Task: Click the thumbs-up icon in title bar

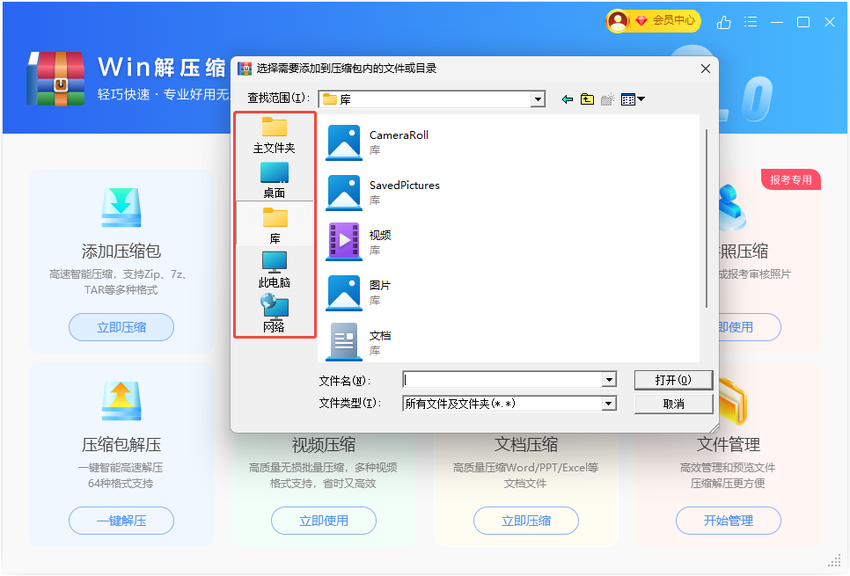Action: (724, 22)
